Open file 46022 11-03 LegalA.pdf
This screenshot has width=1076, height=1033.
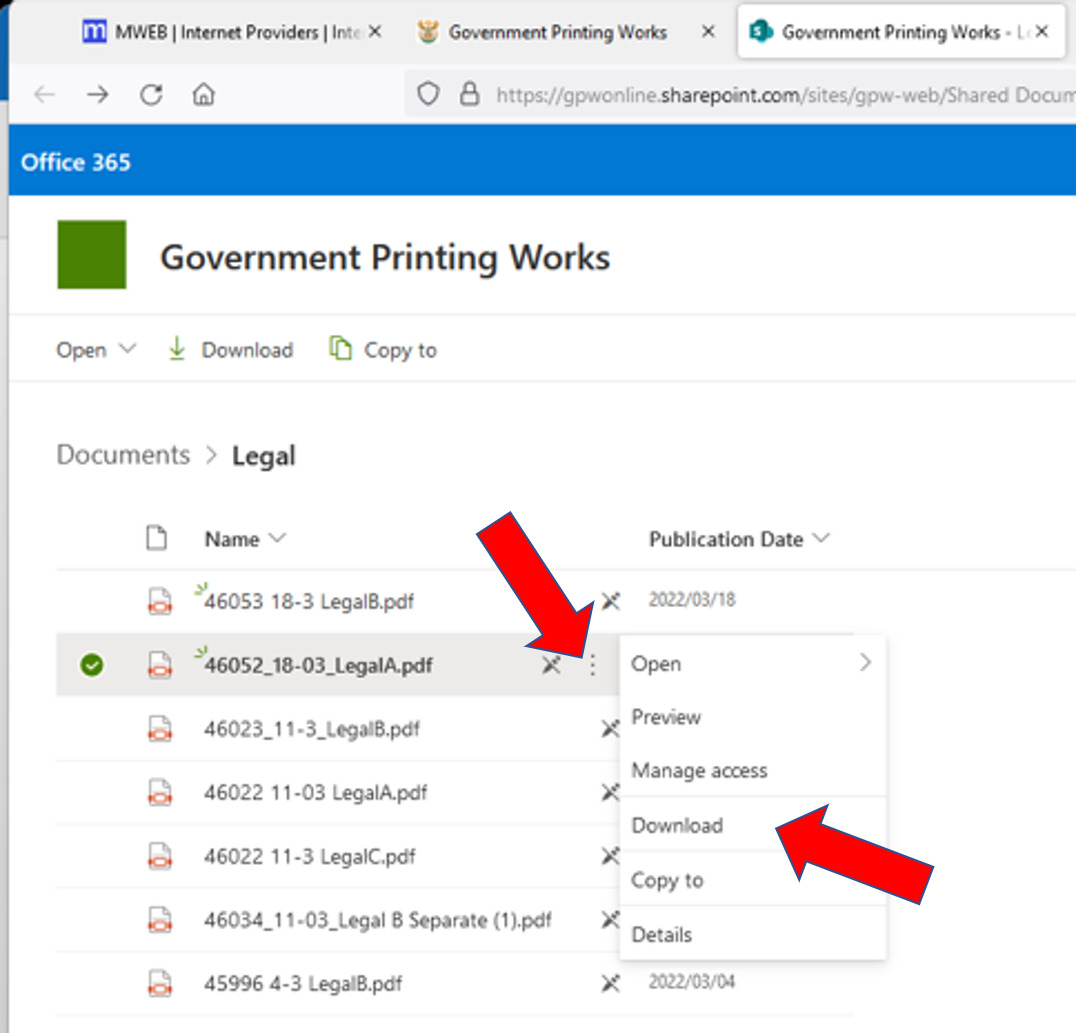tap(316, 792)
